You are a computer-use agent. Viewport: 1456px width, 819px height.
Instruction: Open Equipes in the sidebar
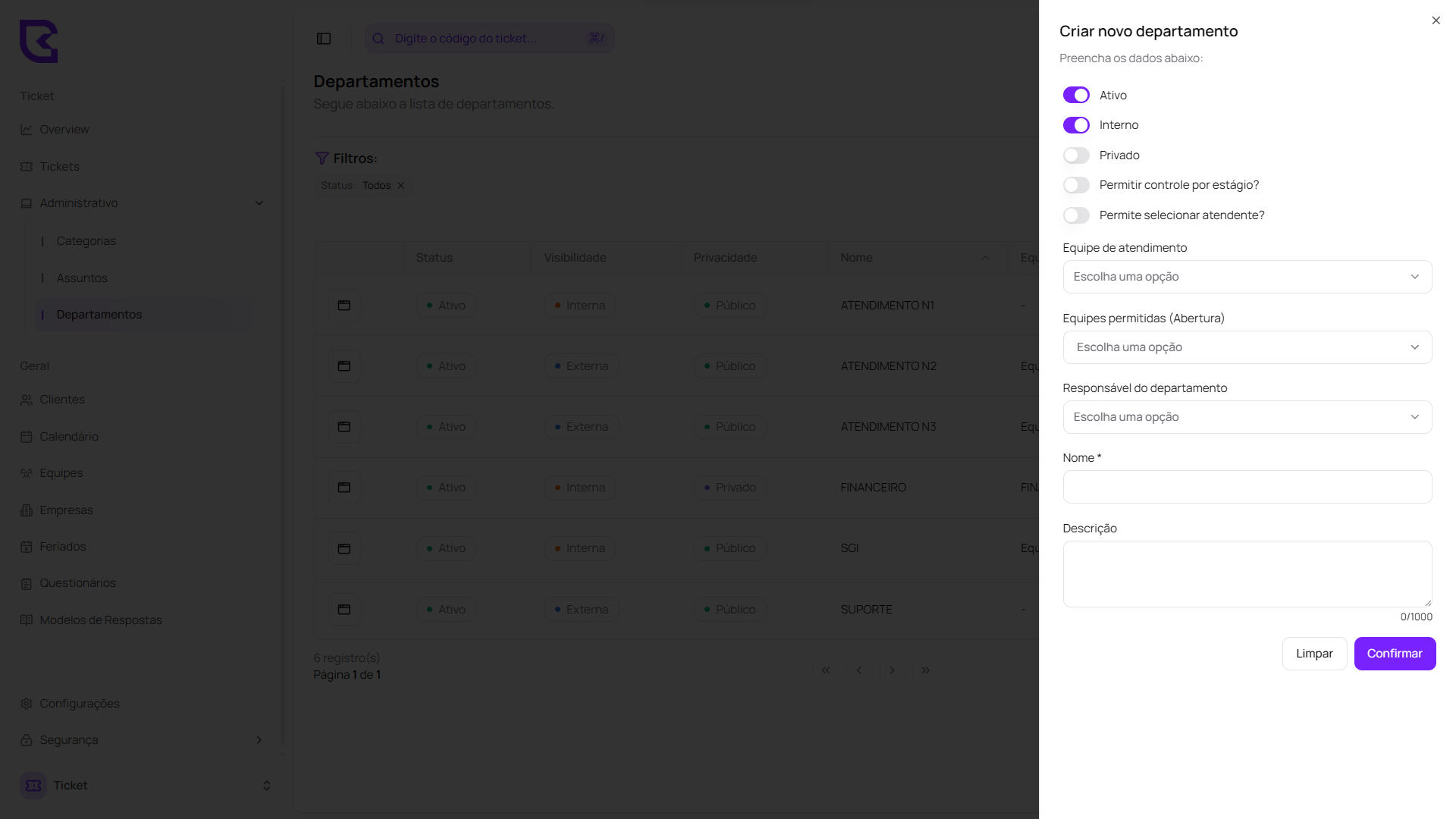pyautogui.click(x=61, y=473)
